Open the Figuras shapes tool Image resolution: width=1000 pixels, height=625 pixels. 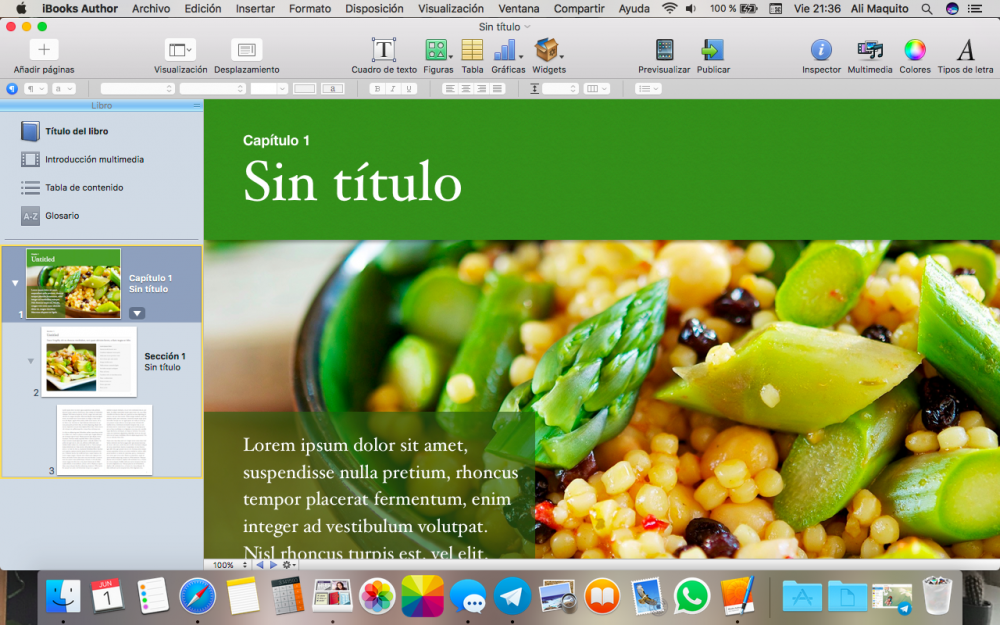click(x=437, y=50)
